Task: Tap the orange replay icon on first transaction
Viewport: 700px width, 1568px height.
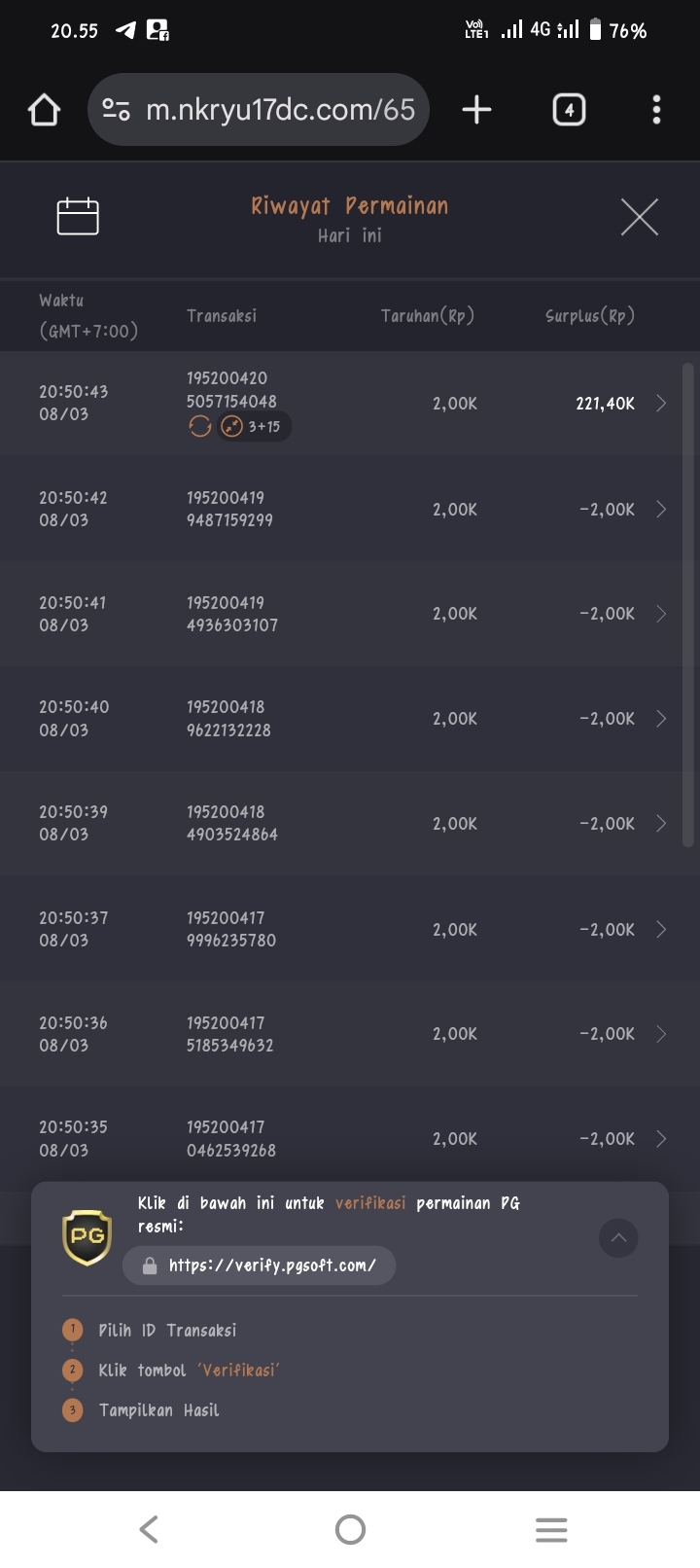Action: (x=199, y=426)
